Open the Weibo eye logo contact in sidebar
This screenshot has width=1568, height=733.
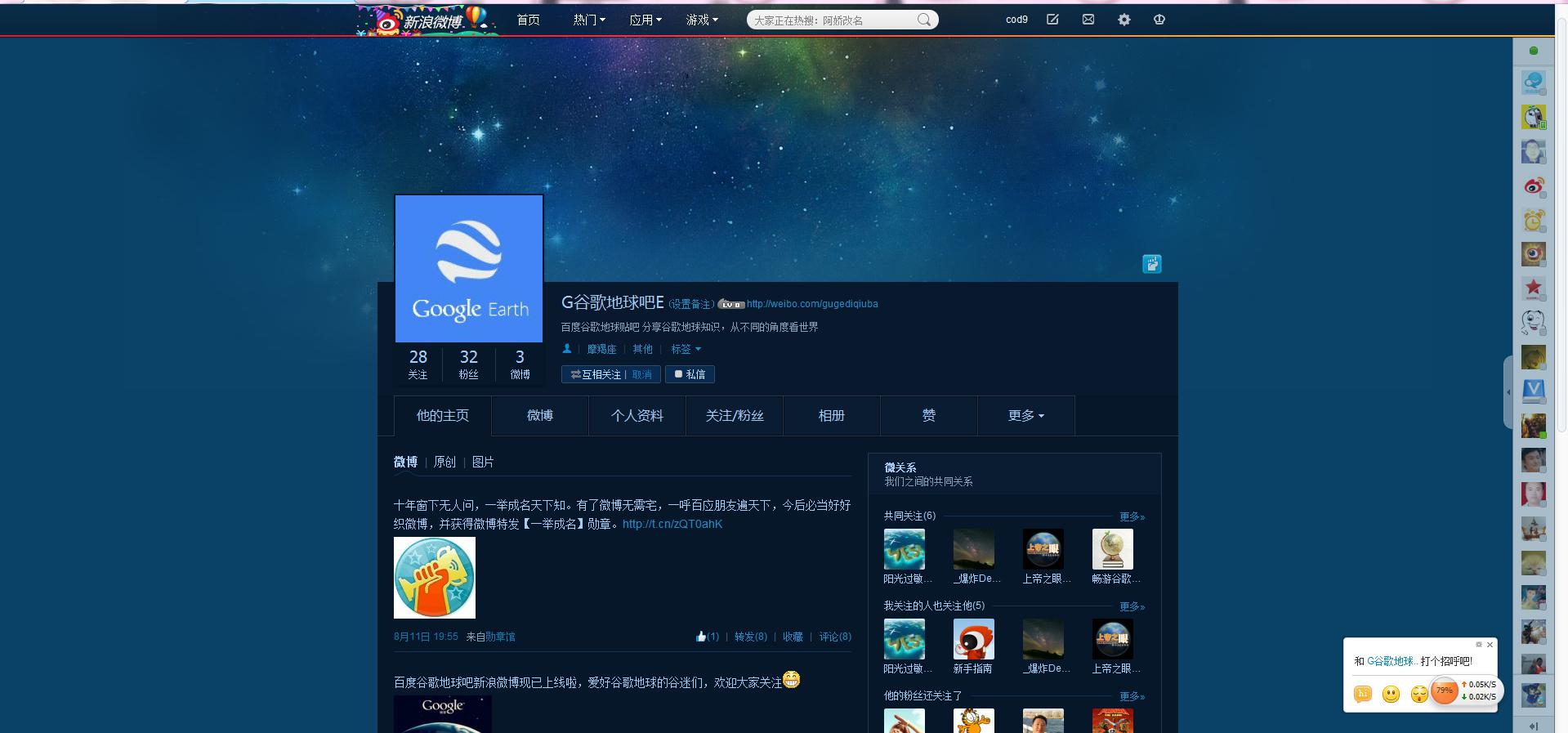(1534, 185)
